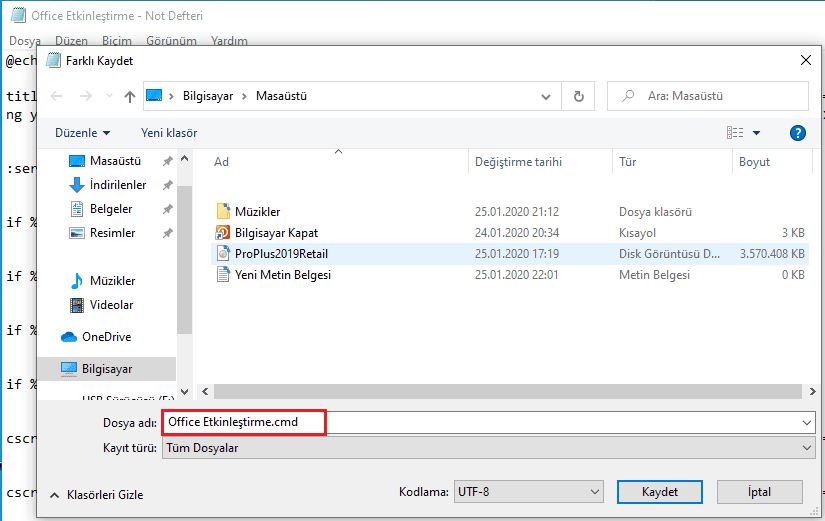Click the Back navigation arrow
Viewport: 825px width, 521px height.
(56, 96)
